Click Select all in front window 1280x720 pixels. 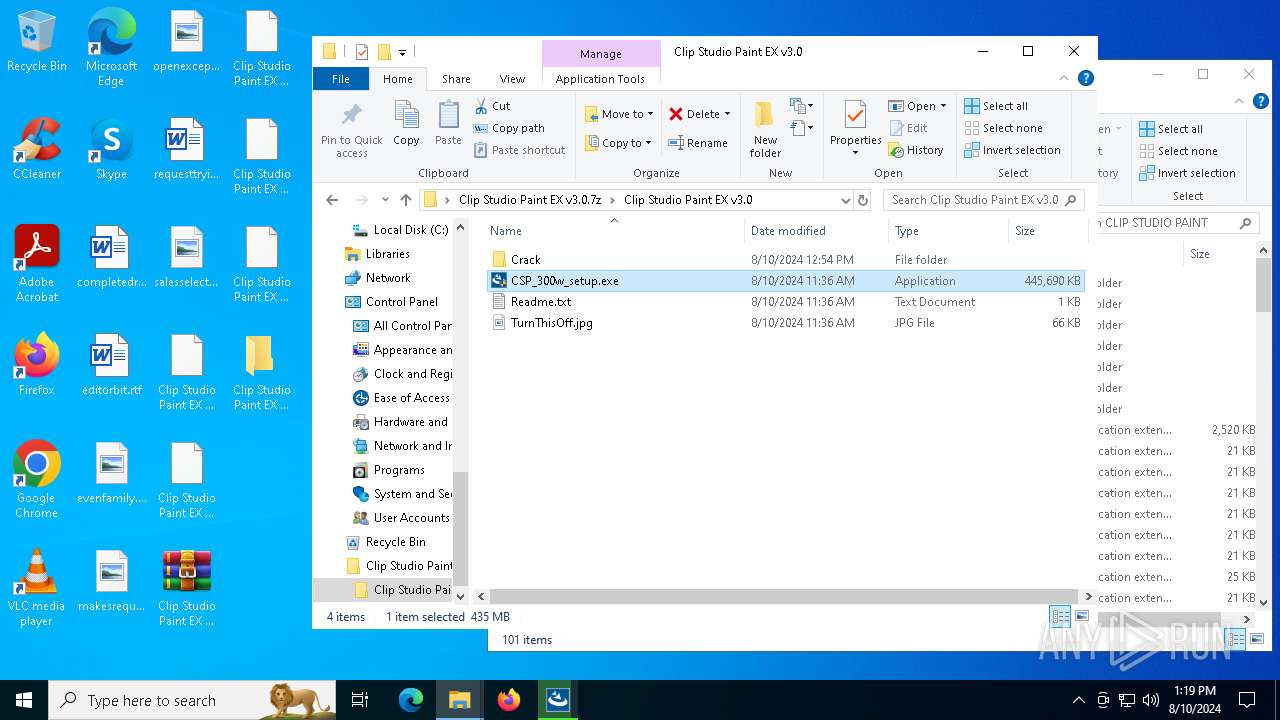pyautogui.click(x=996, y=106)
